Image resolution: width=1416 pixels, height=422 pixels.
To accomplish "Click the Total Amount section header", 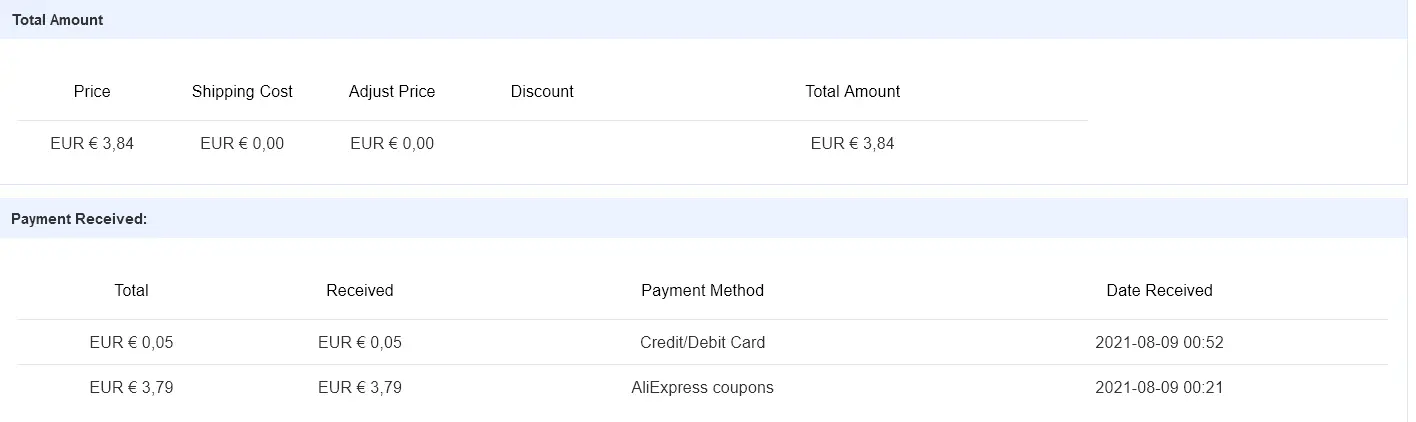I will (x=58, y=20).
